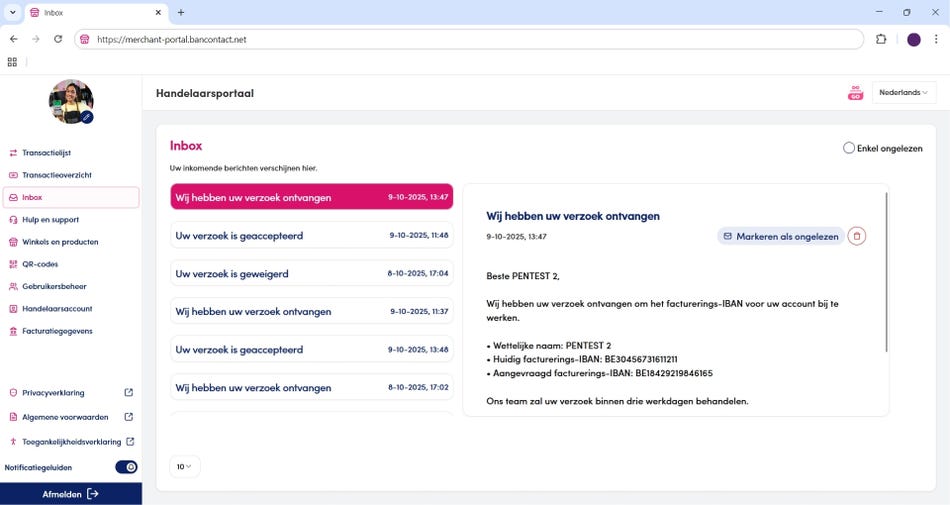Click the message detail vertical scrollbar

(x=886, y=272)
